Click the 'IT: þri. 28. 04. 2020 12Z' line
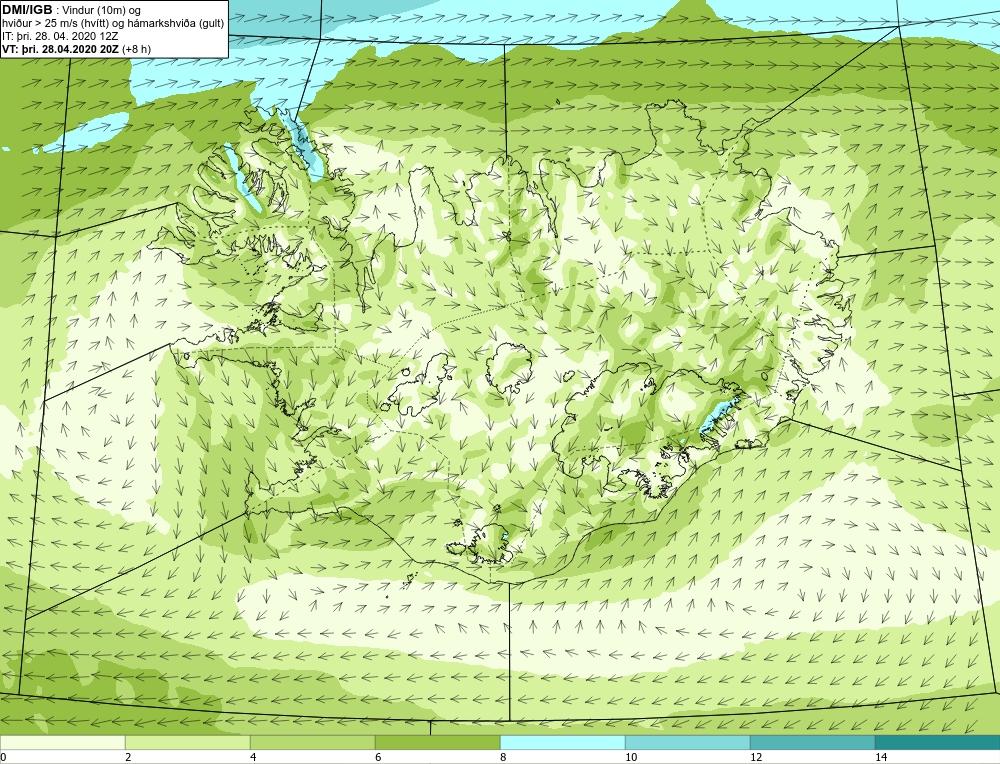The width and height of the screenshot is (1000, 764). (x=60, y=36)
